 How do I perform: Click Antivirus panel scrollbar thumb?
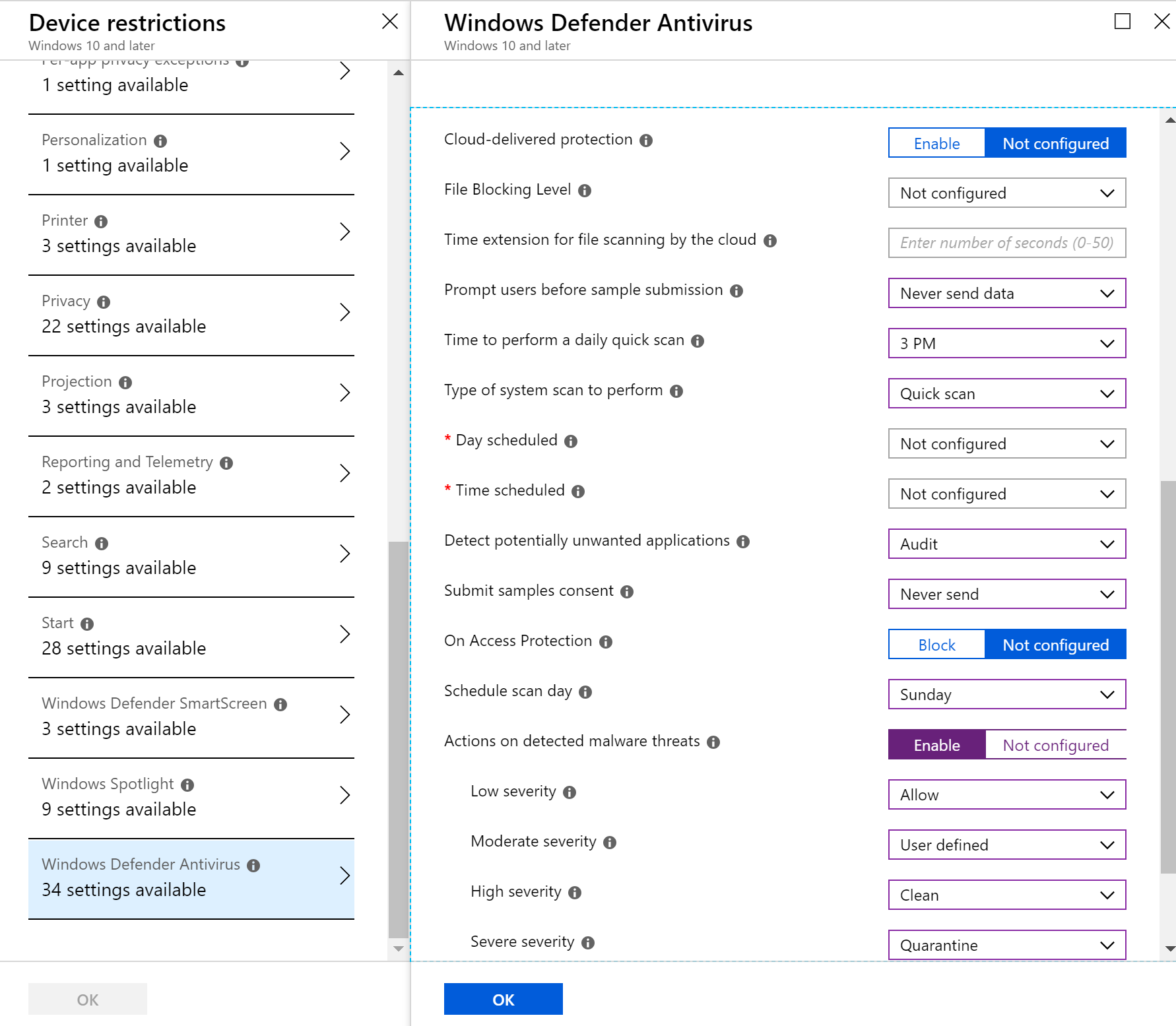click(1168, 678)
